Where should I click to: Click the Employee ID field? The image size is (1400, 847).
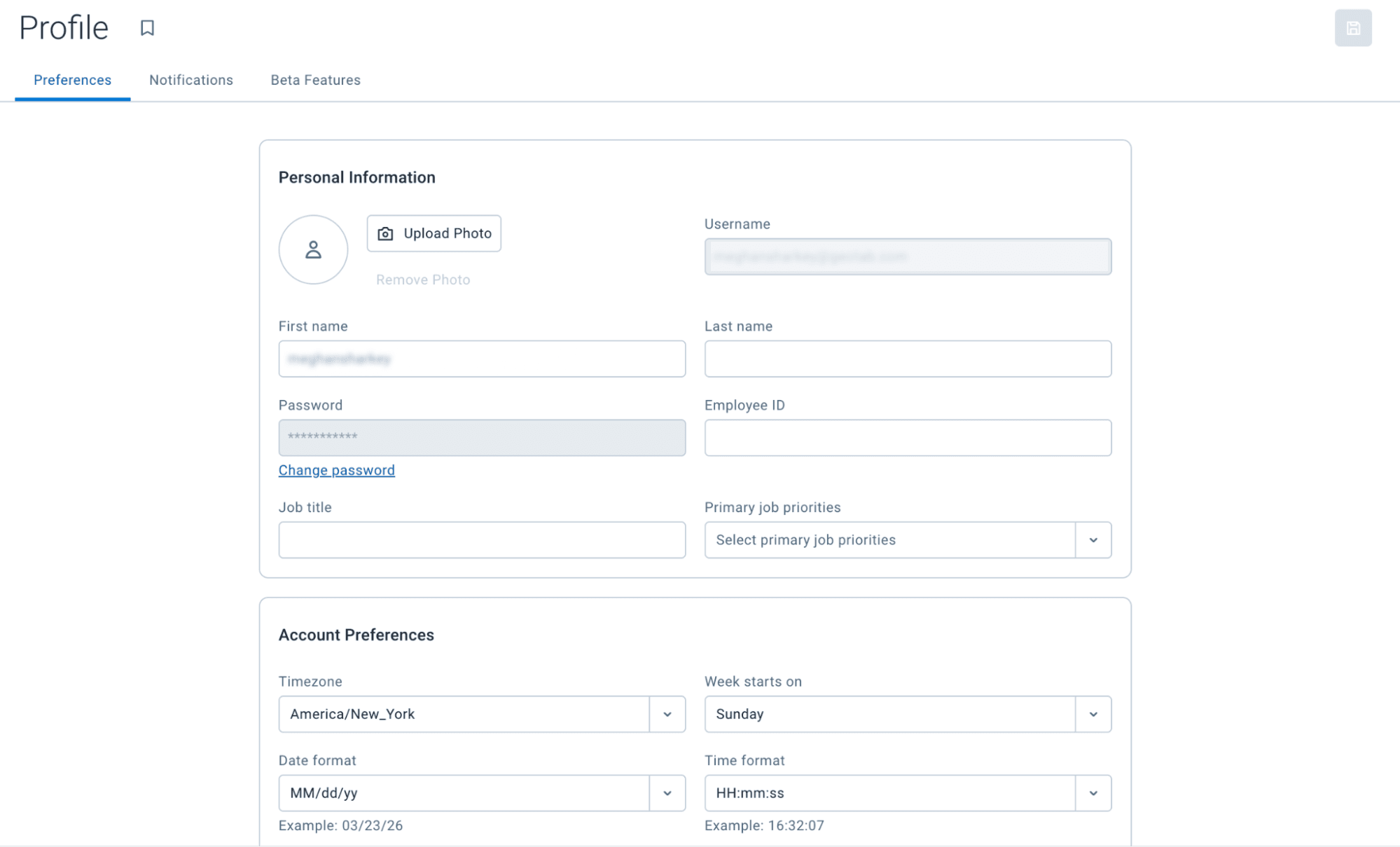coord(908,437)
